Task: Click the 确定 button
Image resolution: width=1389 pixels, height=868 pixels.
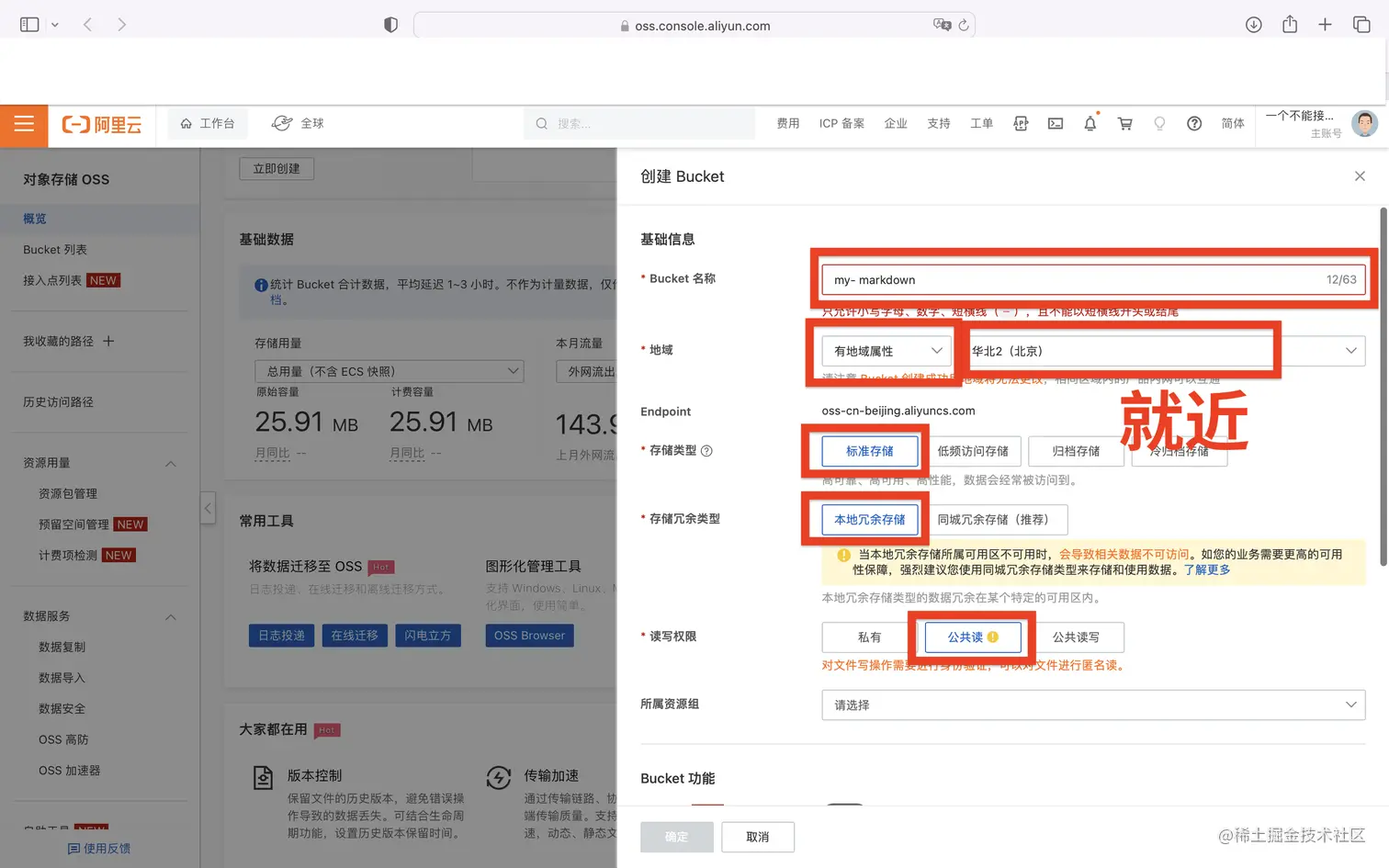Action: [677, 837]
